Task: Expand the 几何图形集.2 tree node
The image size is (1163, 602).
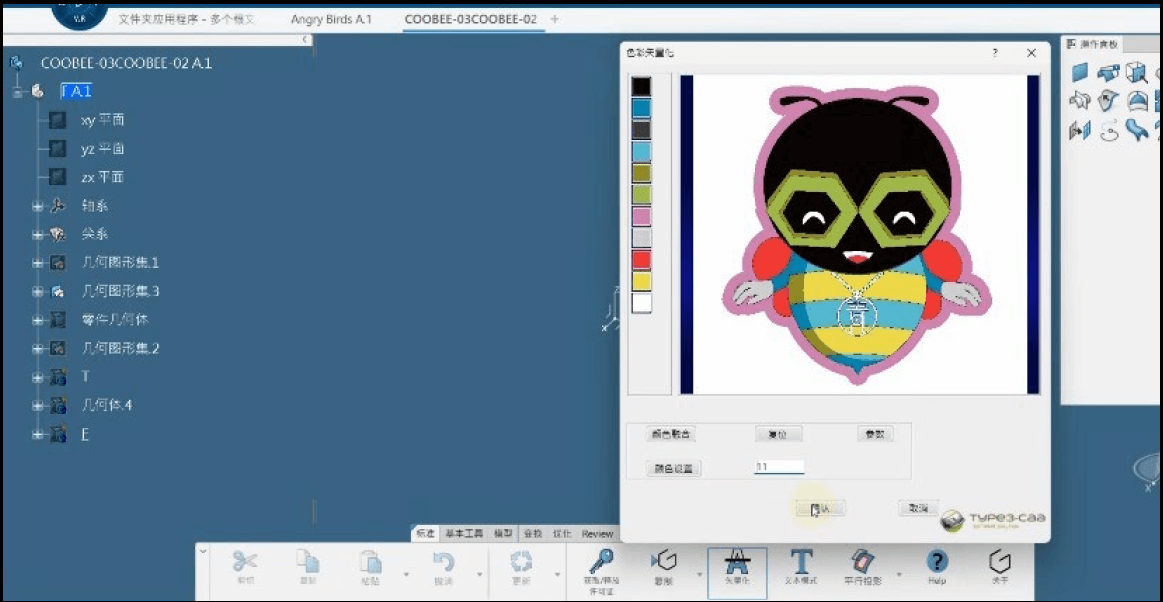Action: coord(37,348)
